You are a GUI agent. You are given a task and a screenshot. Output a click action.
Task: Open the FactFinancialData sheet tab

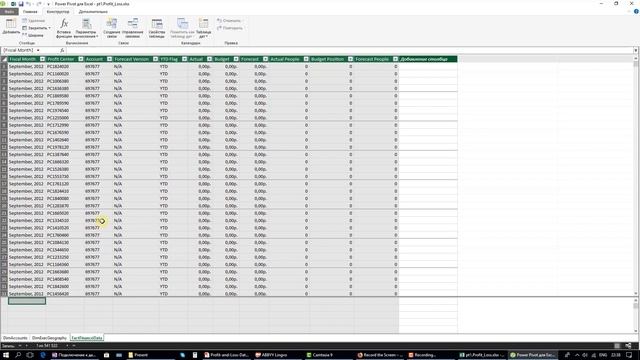(x=87, y=338)
